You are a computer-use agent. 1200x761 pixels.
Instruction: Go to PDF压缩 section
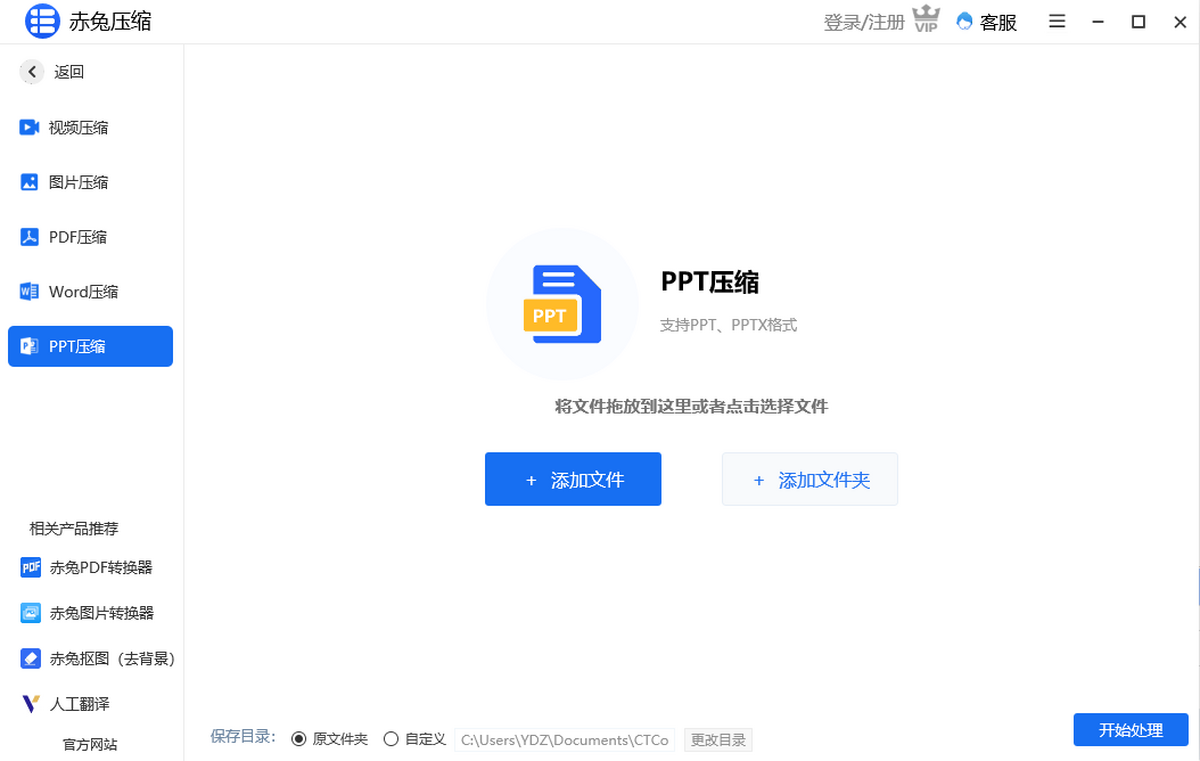[78, 237]
